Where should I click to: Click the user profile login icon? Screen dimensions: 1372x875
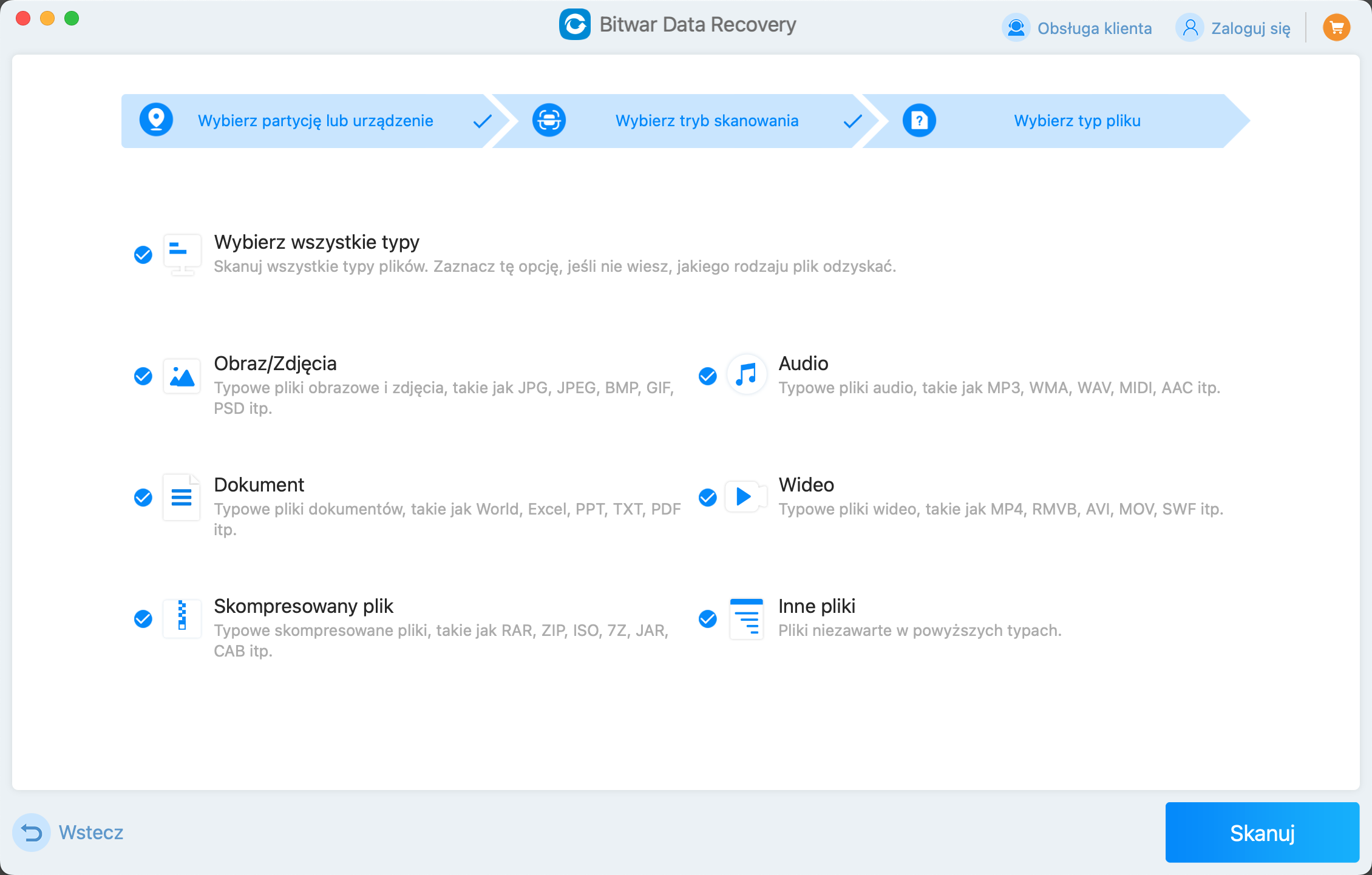point(1190,28)
